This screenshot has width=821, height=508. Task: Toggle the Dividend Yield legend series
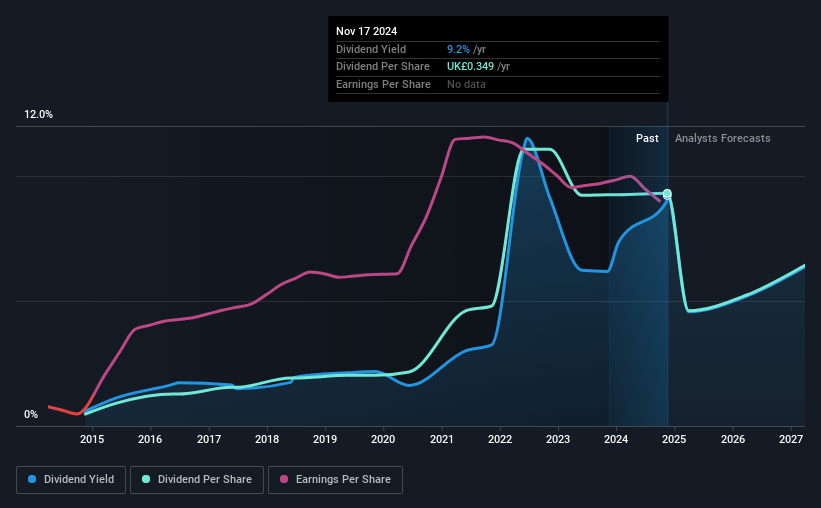tap(71, 479)
